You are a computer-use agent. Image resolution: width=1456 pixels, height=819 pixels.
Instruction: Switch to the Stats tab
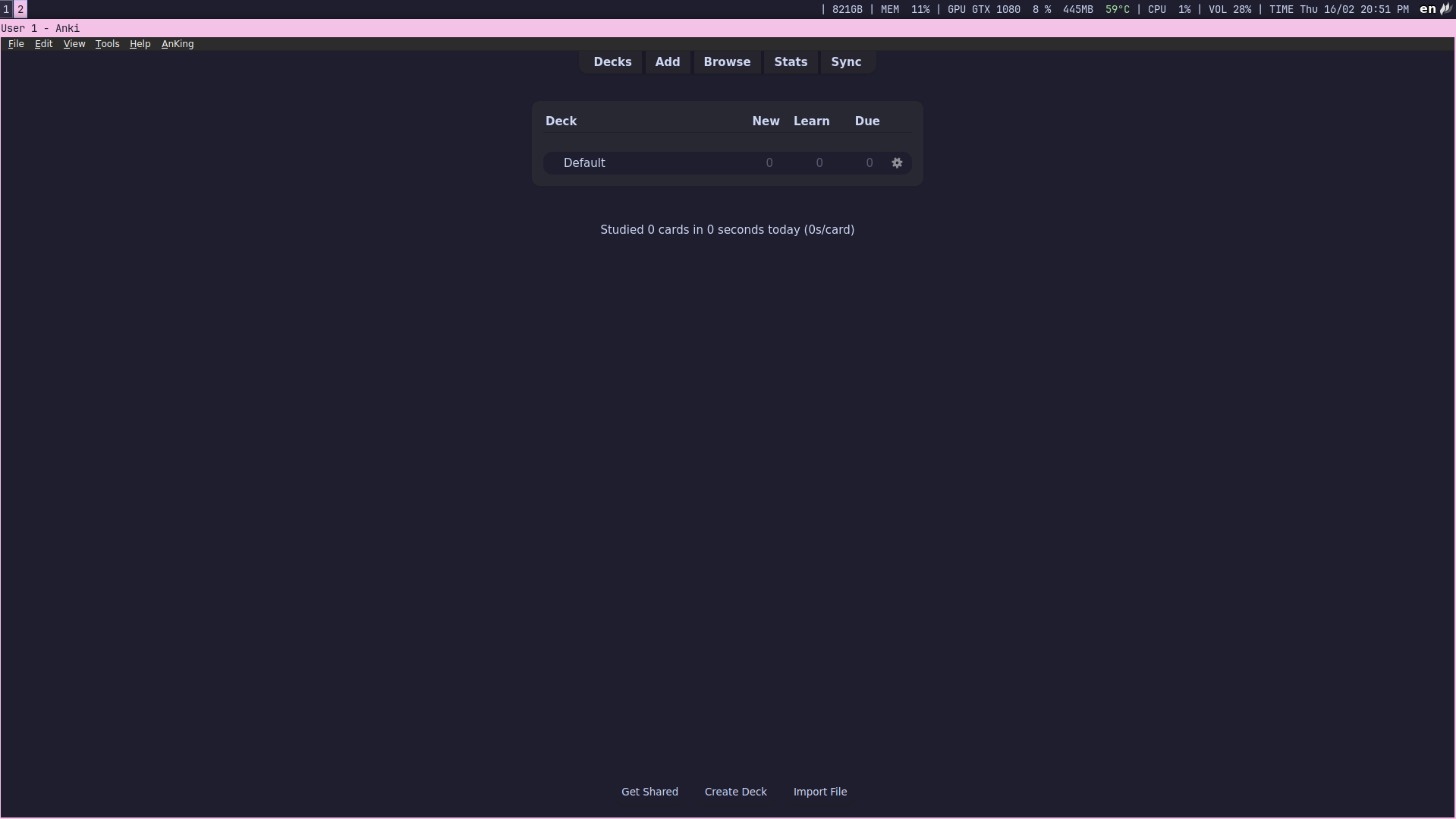coord(790,61)
